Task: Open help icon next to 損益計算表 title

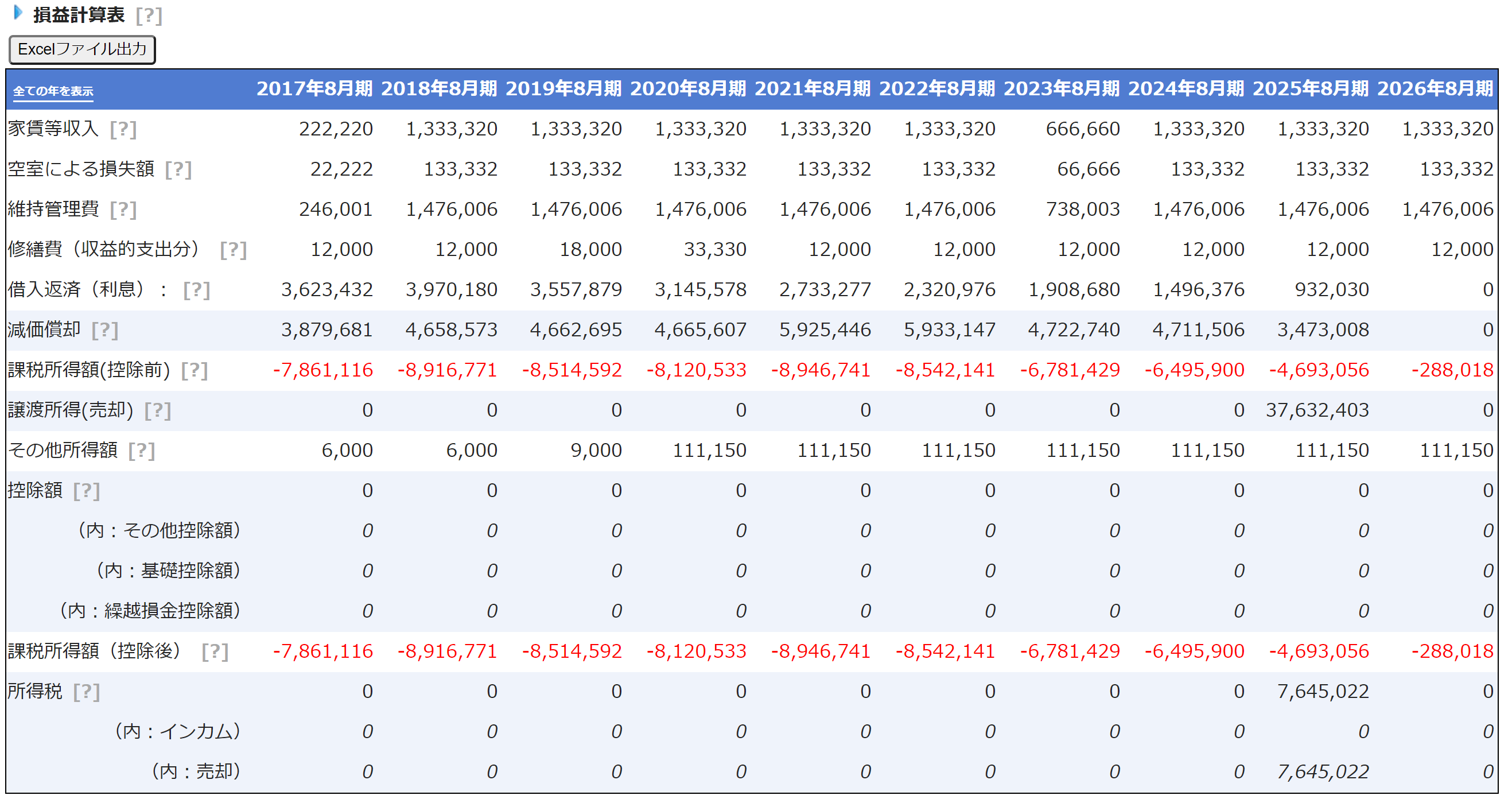Action: pos(149,15)
